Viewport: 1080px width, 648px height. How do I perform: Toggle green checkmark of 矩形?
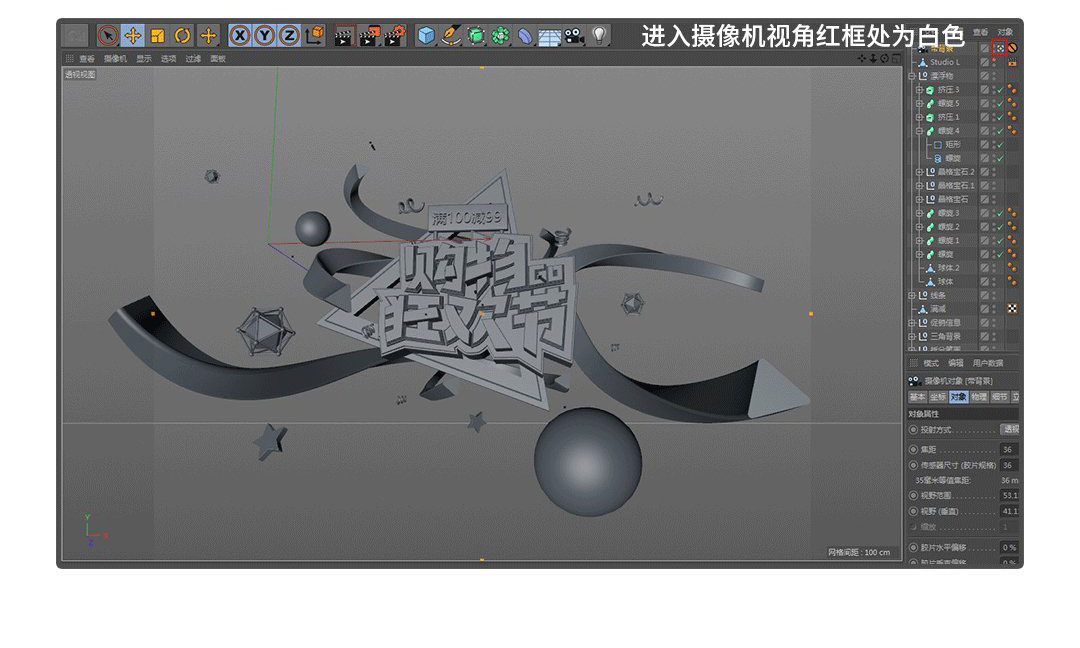[1001, 145]
